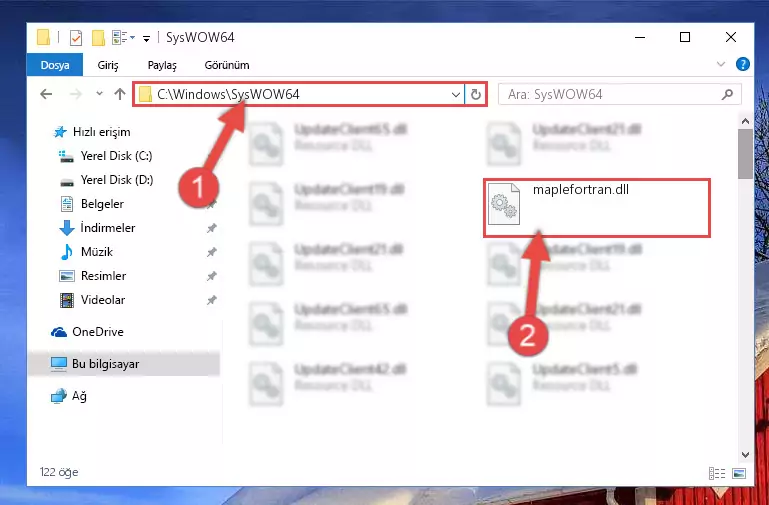Open Help with the blue question mark

[x=743, y=64]
